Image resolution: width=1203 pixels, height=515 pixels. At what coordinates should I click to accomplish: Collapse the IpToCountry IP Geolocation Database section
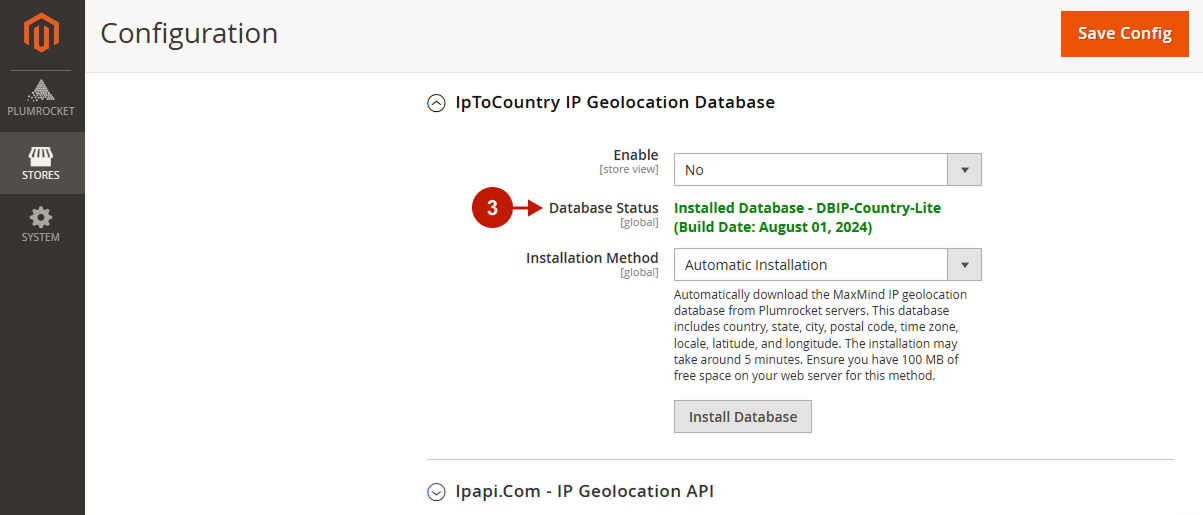point(436,103)
